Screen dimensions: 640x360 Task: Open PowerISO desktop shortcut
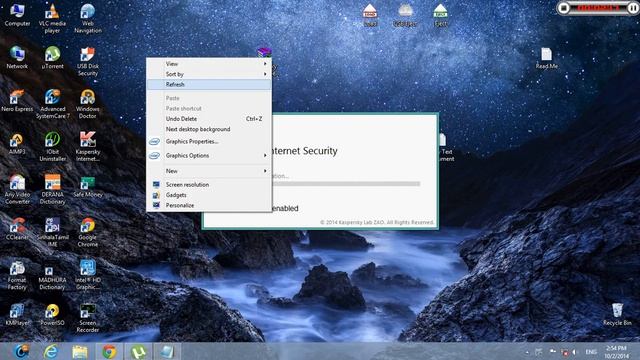point(52,314)
